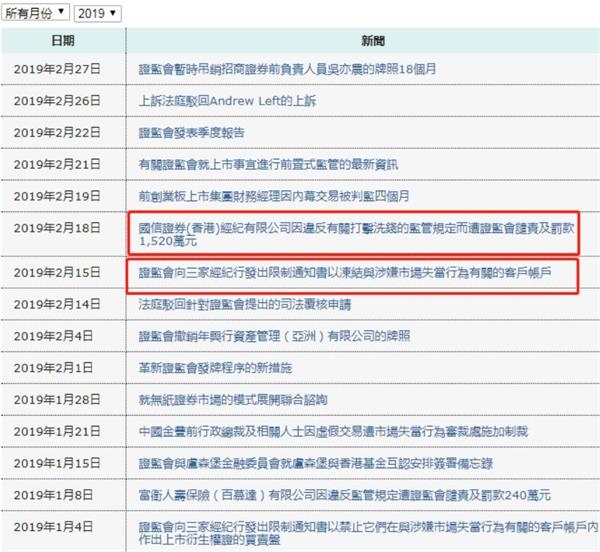600x552 pixels.
Task: Open Luxembourg fund mutual recognition memorandum news
Action: tap(316, 463)
